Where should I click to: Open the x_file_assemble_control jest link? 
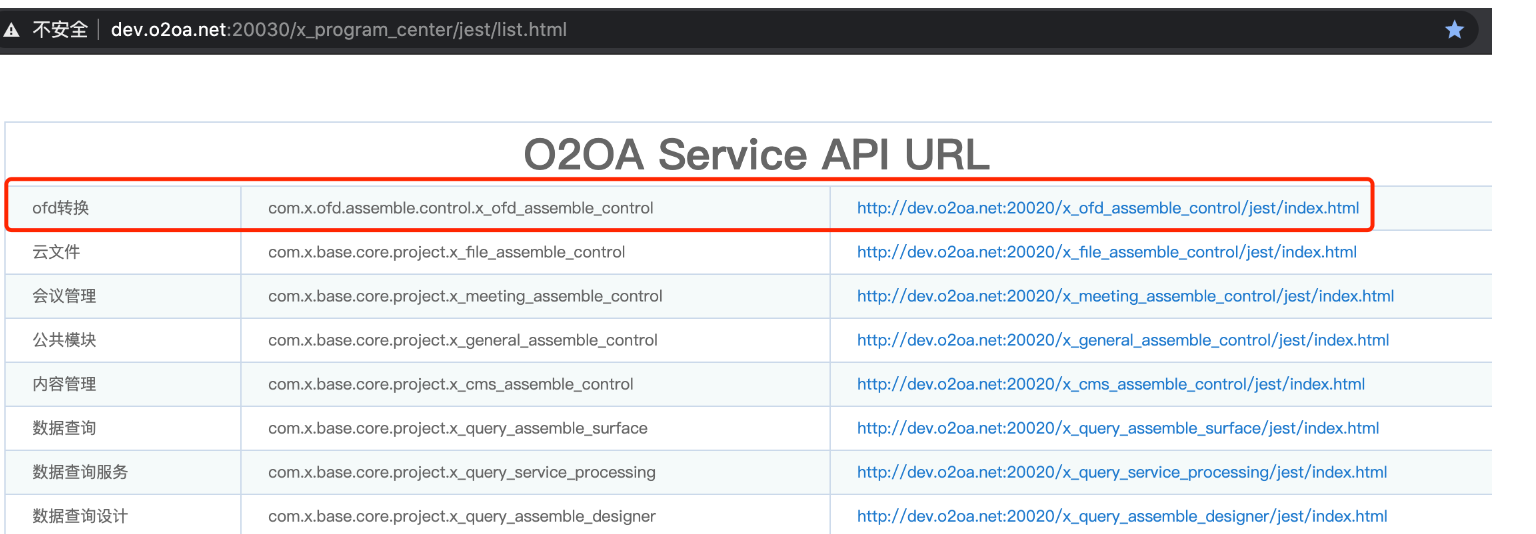coord(1106,252)
